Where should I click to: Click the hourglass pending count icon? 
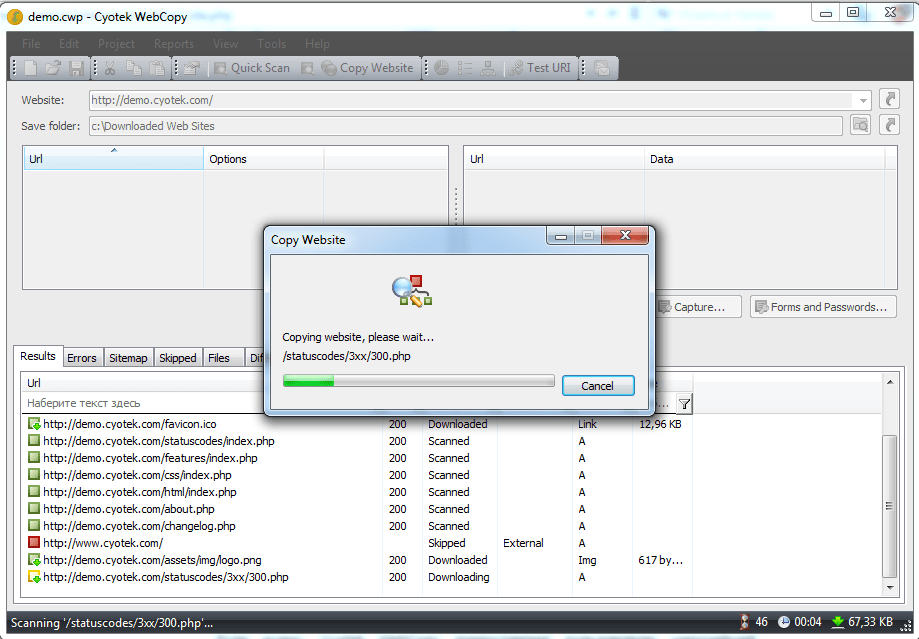[744, 622]
